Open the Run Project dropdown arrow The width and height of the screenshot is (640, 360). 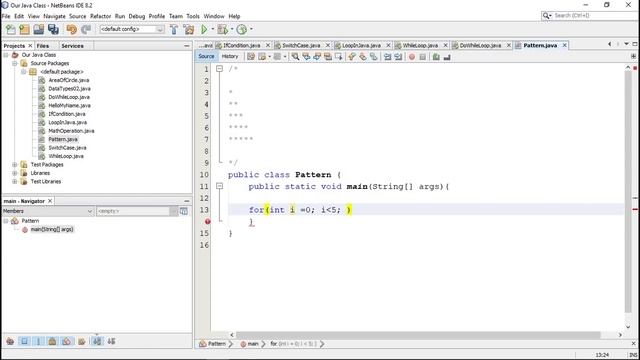(212, 29)
